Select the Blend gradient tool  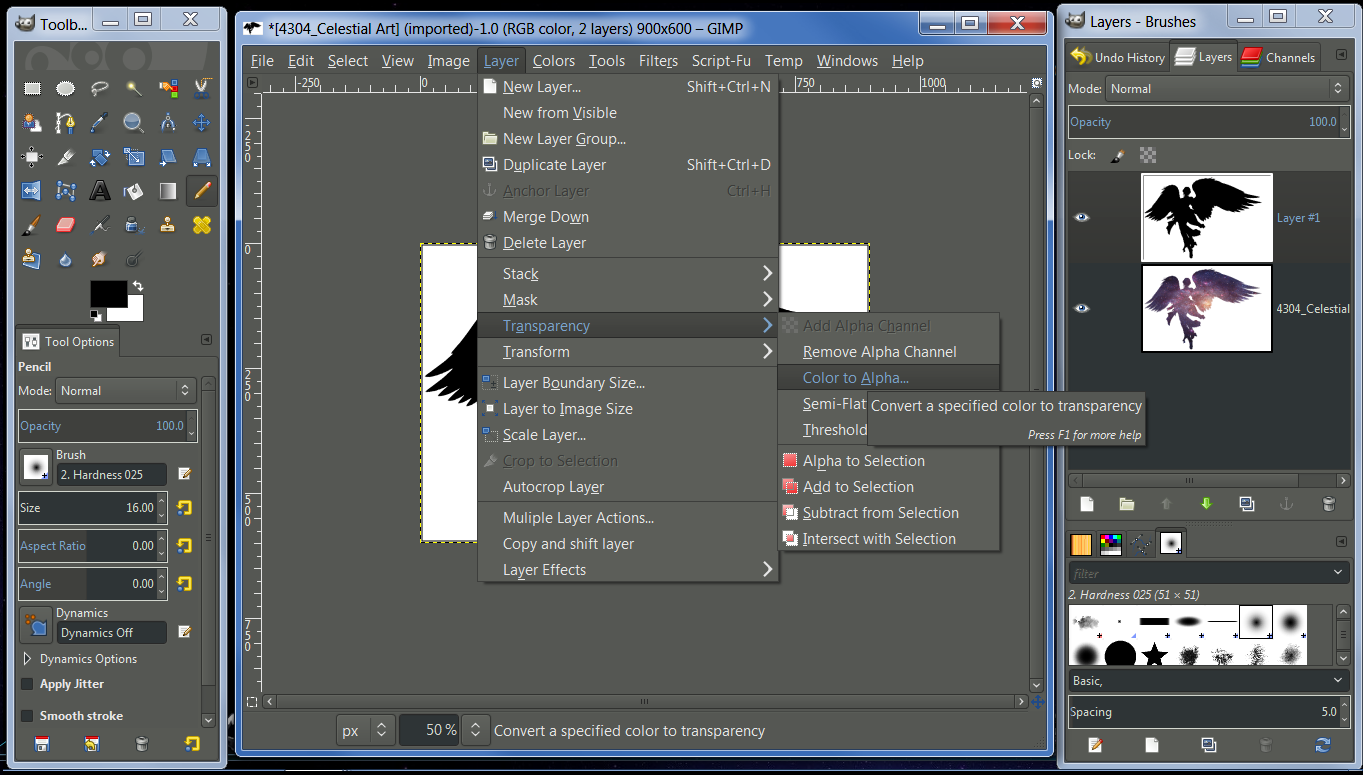[168, 191]
